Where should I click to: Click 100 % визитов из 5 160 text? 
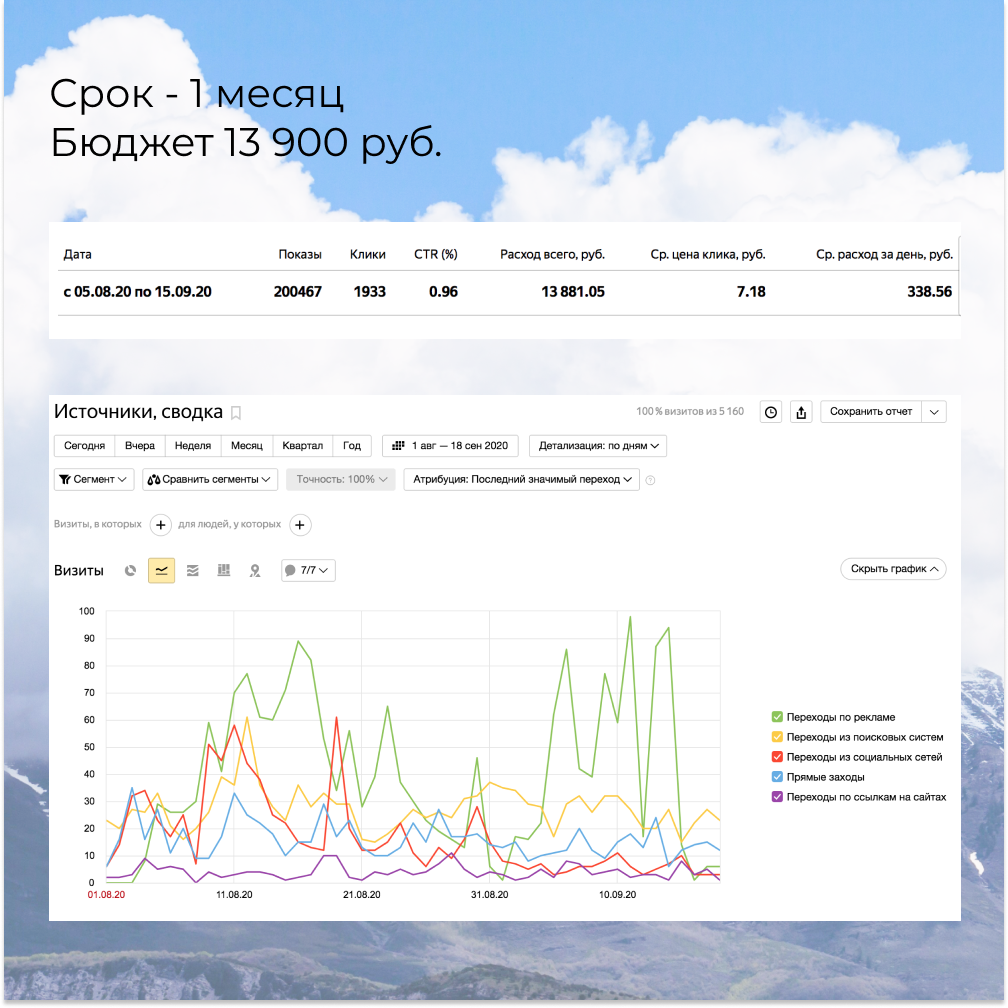[x=690, y=411]
